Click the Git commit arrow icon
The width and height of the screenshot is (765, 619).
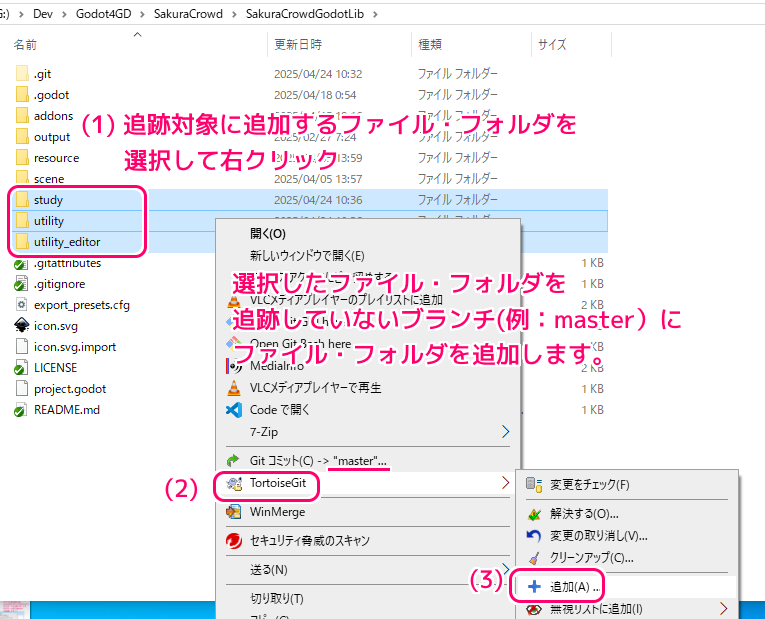pyautogui.click(x=233, y=460)
